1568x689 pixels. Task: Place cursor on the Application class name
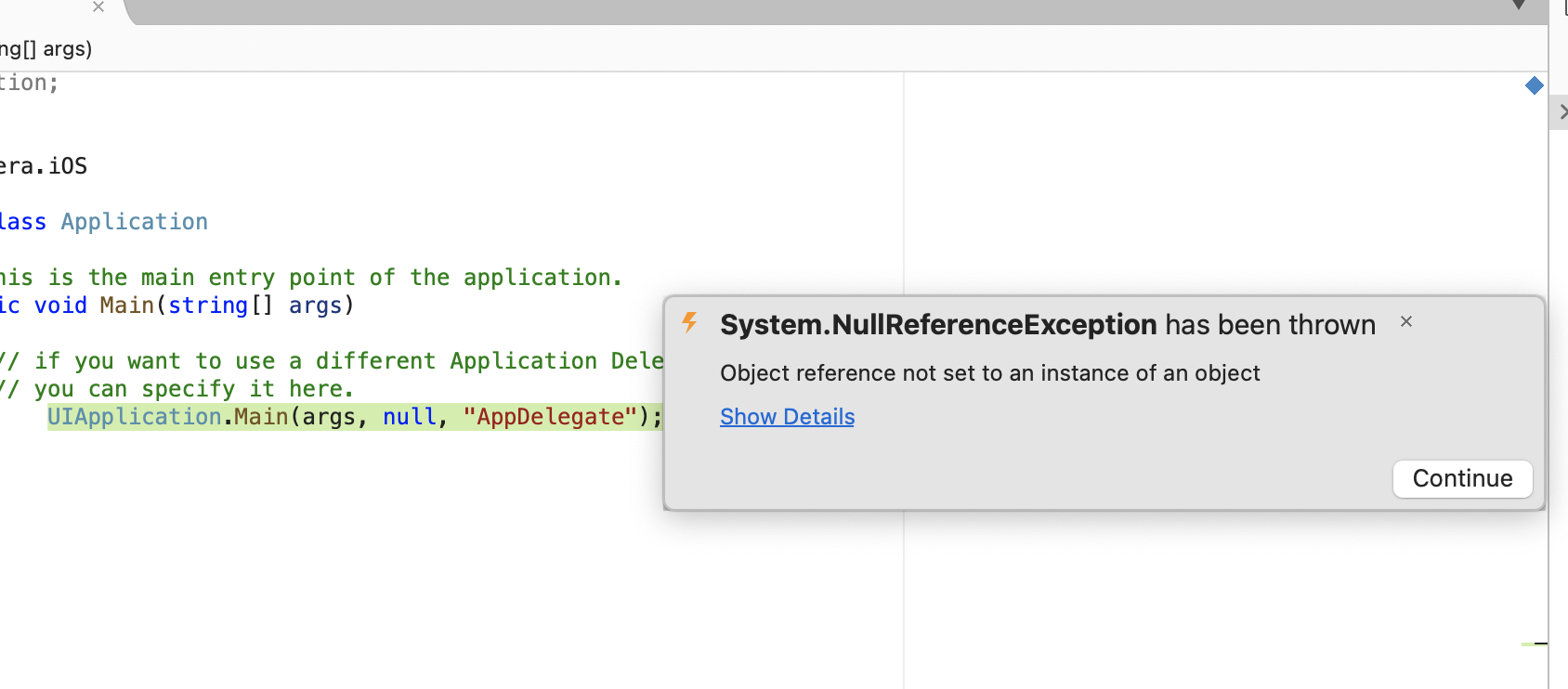[135, 222]
